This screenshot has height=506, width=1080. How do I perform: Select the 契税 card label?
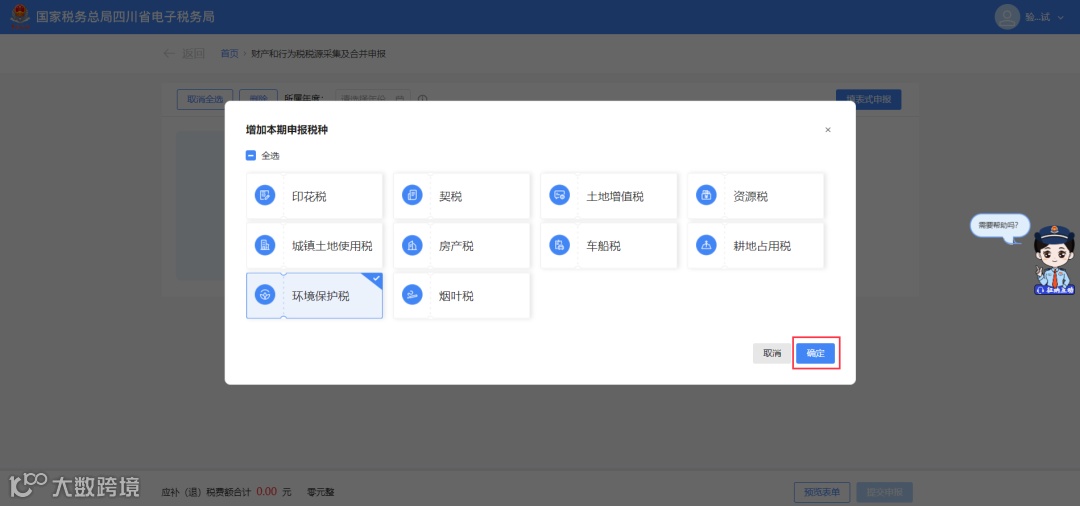[x=450, y=196]
